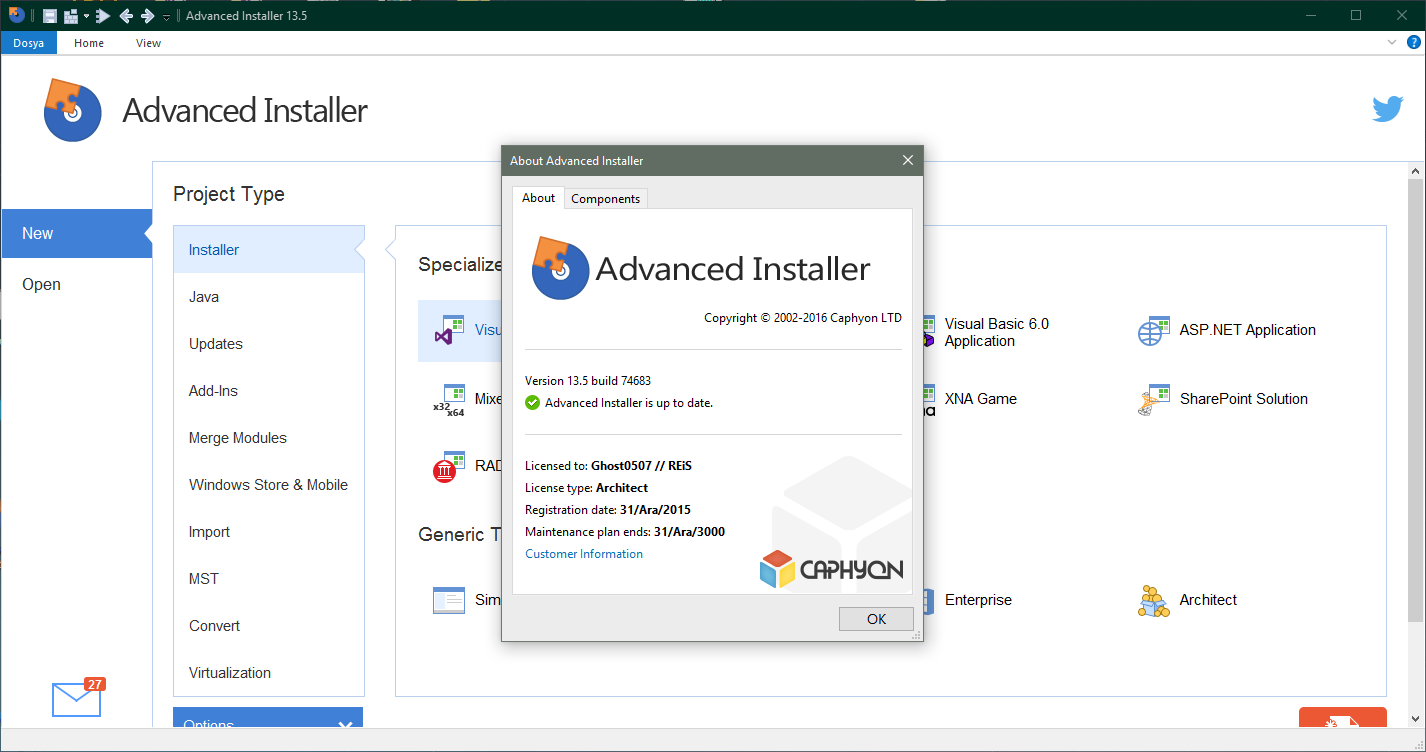1426x752 pixels.
Task: Select the Mixed x32/x64 template icon
Action: click(449, 400)
